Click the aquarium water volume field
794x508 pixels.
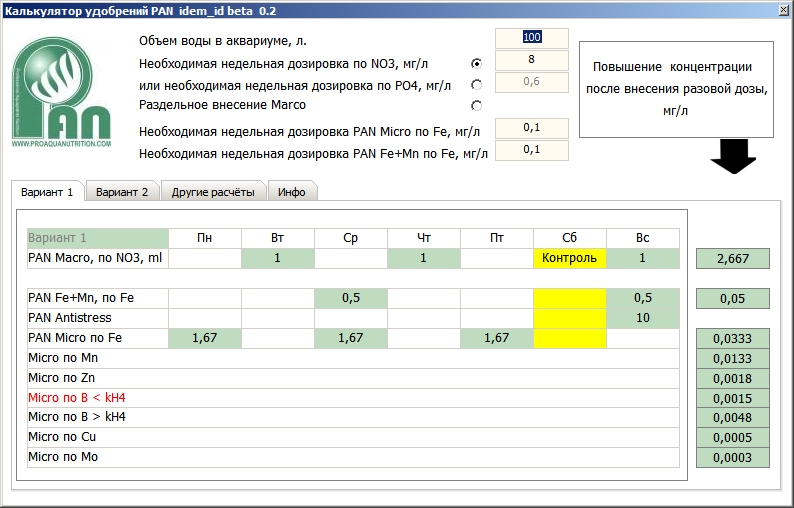click(x=532, y=38)
